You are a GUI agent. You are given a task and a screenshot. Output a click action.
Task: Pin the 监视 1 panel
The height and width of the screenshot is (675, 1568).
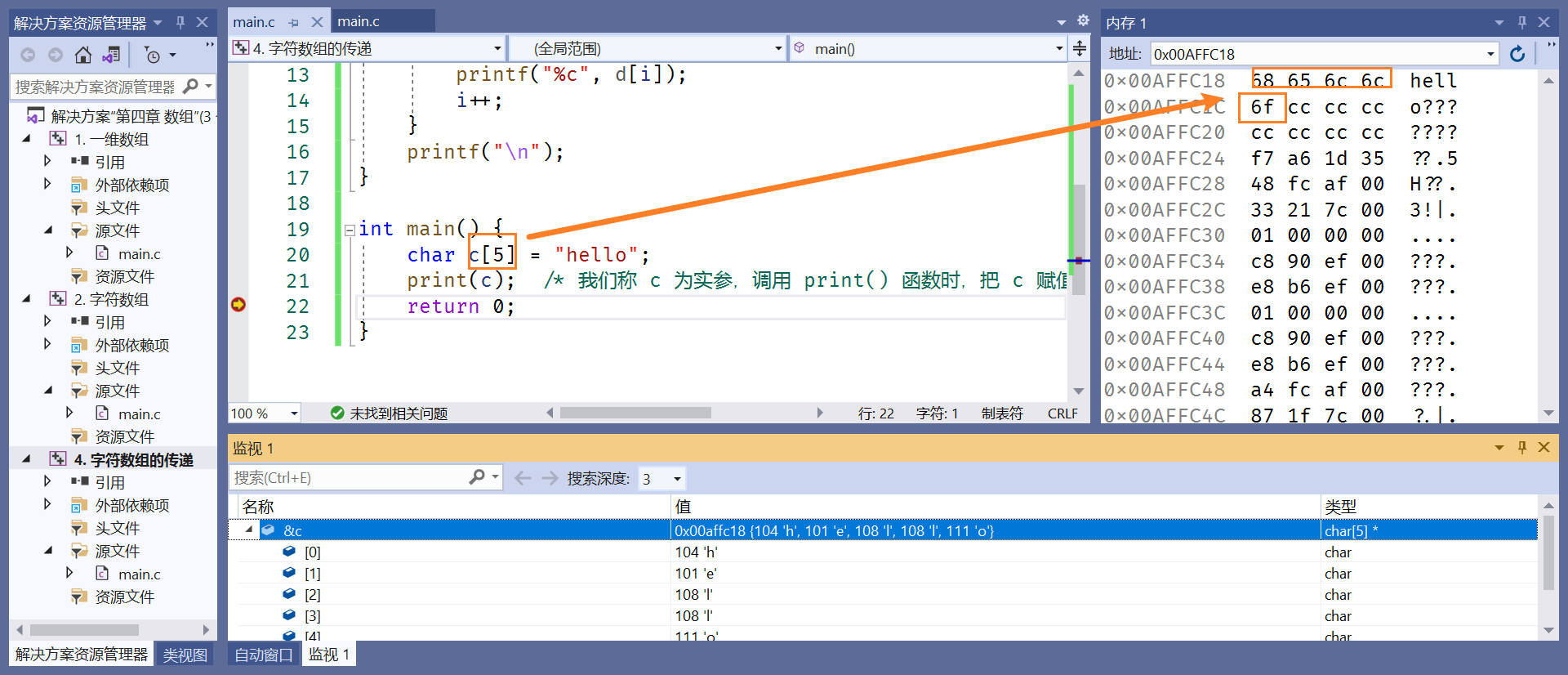pyautogui.click(x=1522, y=447)
